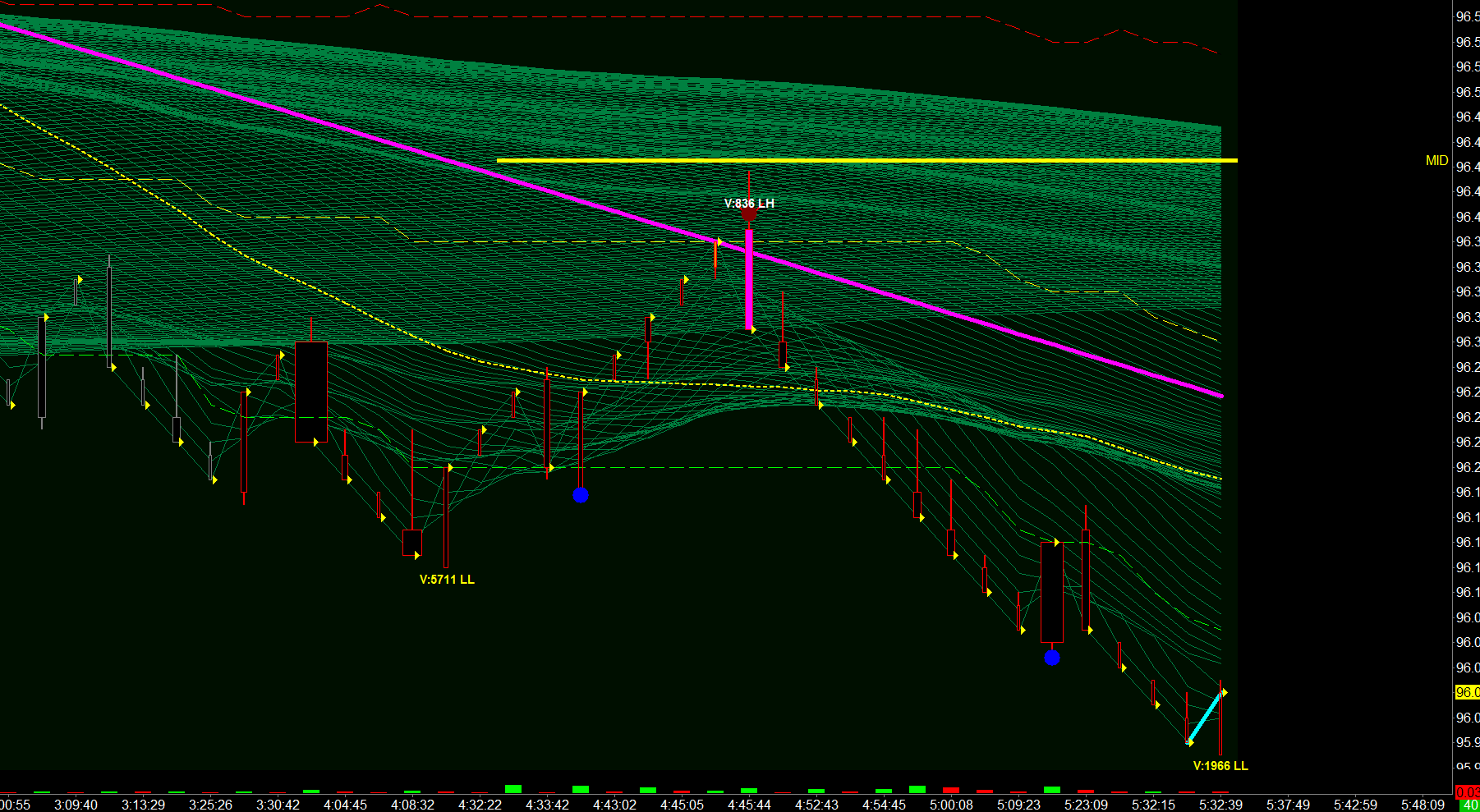Click the V:836 LH volume label
The width and height of the screenshot is (1480, 812).
pyautogui.click(x=749, y=204)
